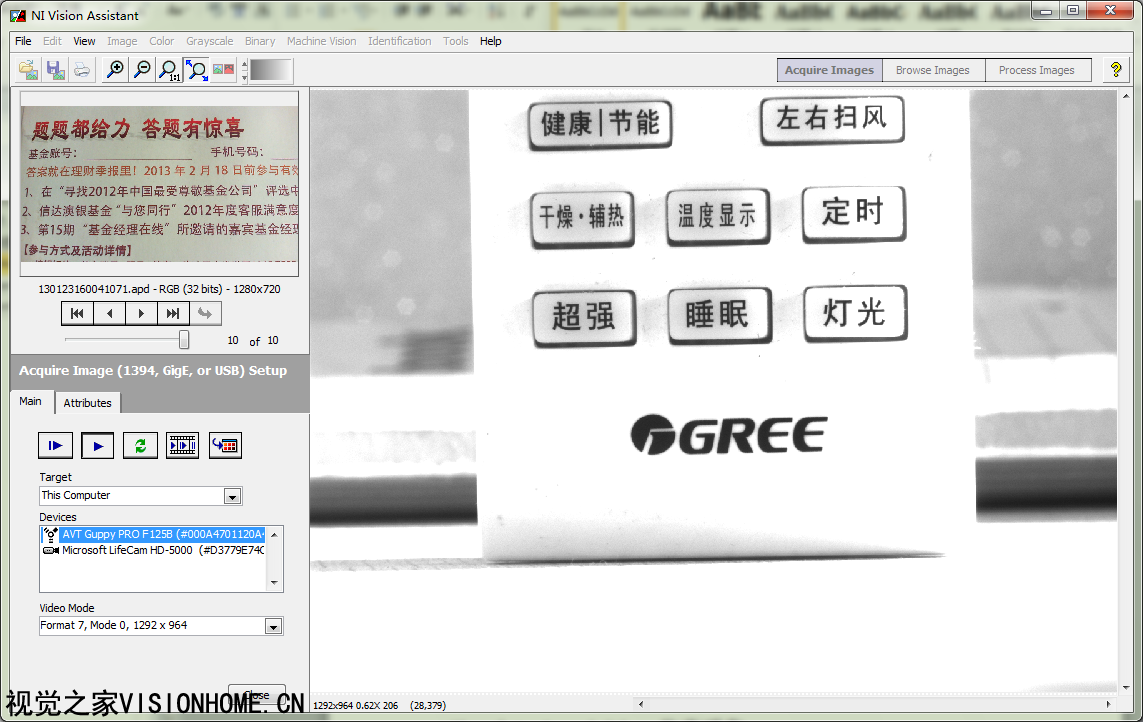Open the View menu
Screen dimensions: 1143x722
pyautogui.click(x=84, y=41)
